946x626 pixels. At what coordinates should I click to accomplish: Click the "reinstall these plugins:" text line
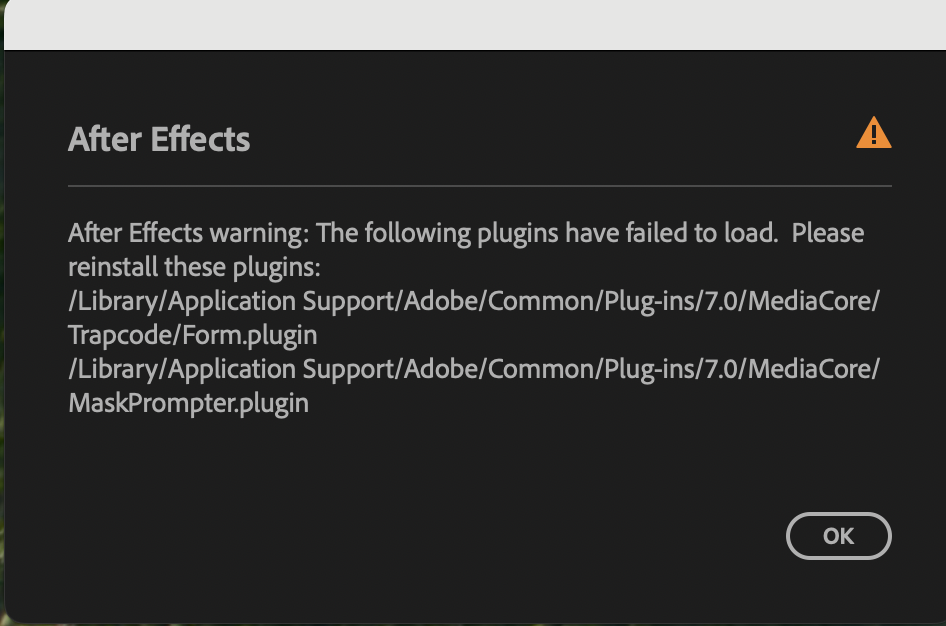tap(194, 268)
